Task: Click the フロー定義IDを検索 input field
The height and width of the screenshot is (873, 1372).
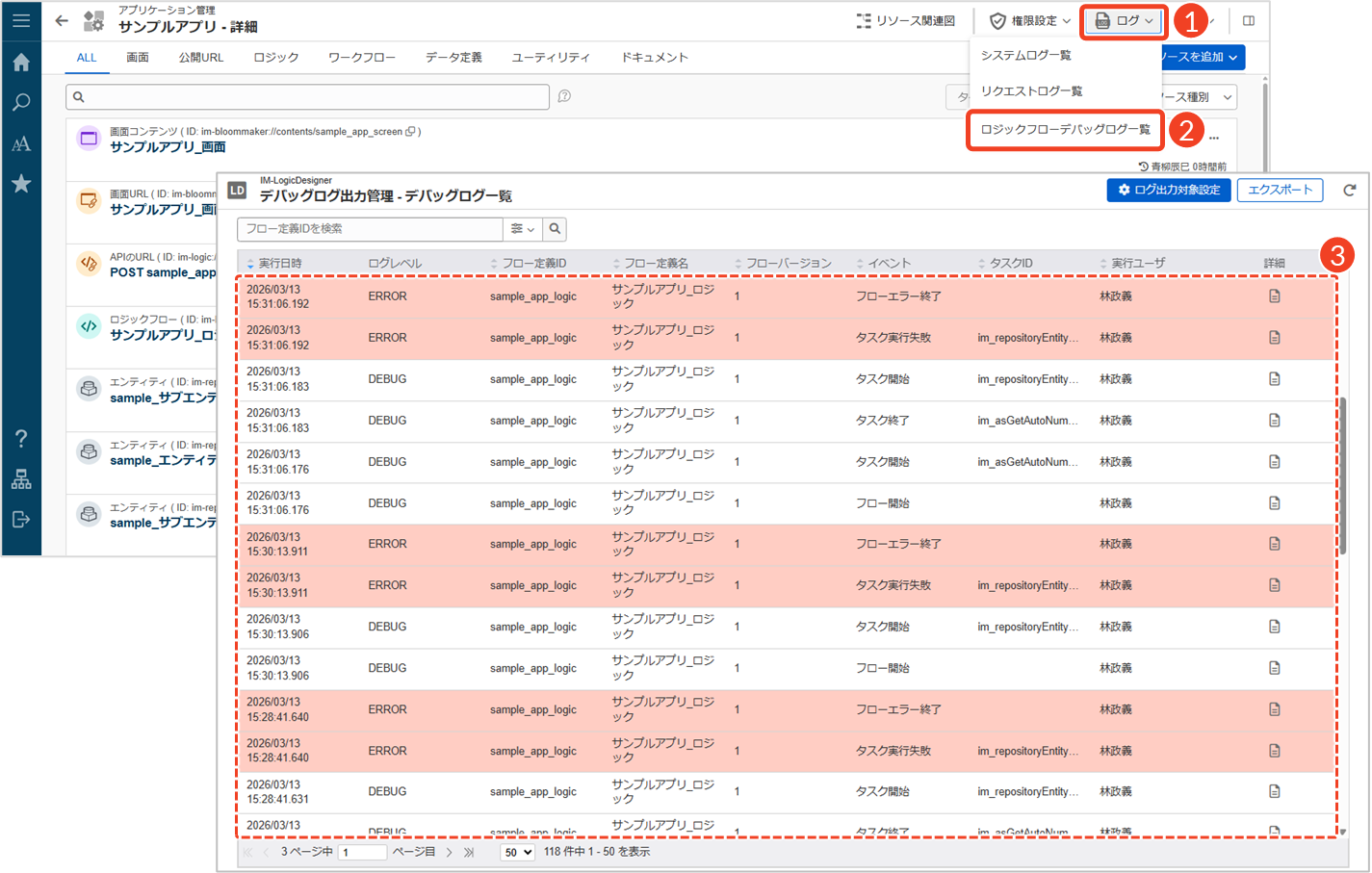Action: 371,229
